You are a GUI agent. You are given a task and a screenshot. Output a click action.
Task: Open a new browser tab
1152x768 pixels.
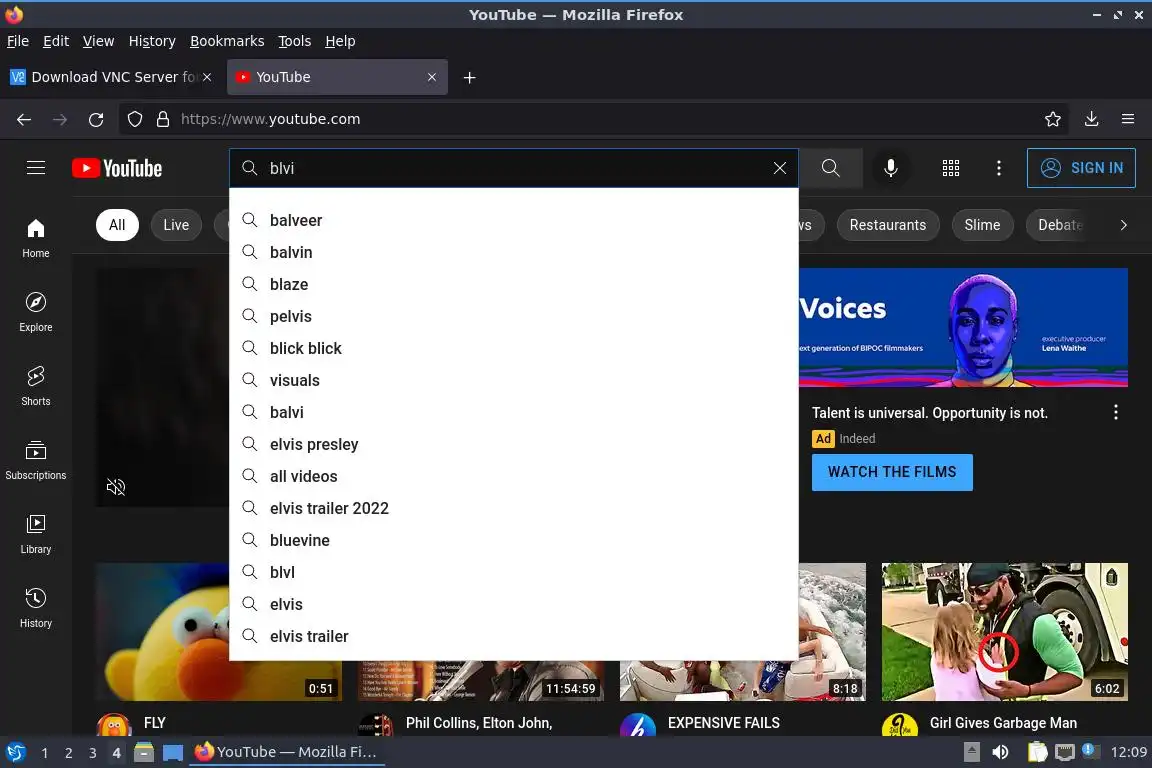coord(469,77)
